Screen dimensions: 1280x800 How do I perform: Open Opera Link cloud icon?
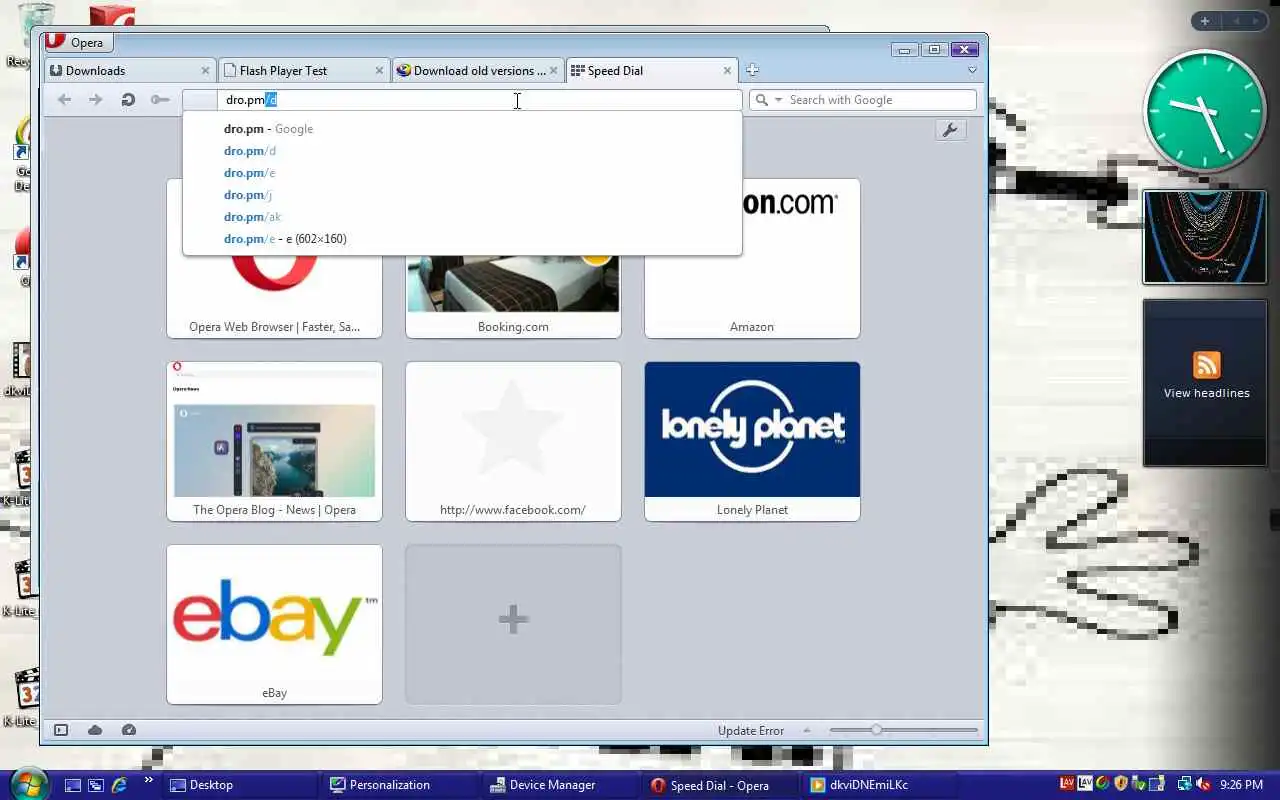(95, 730)
